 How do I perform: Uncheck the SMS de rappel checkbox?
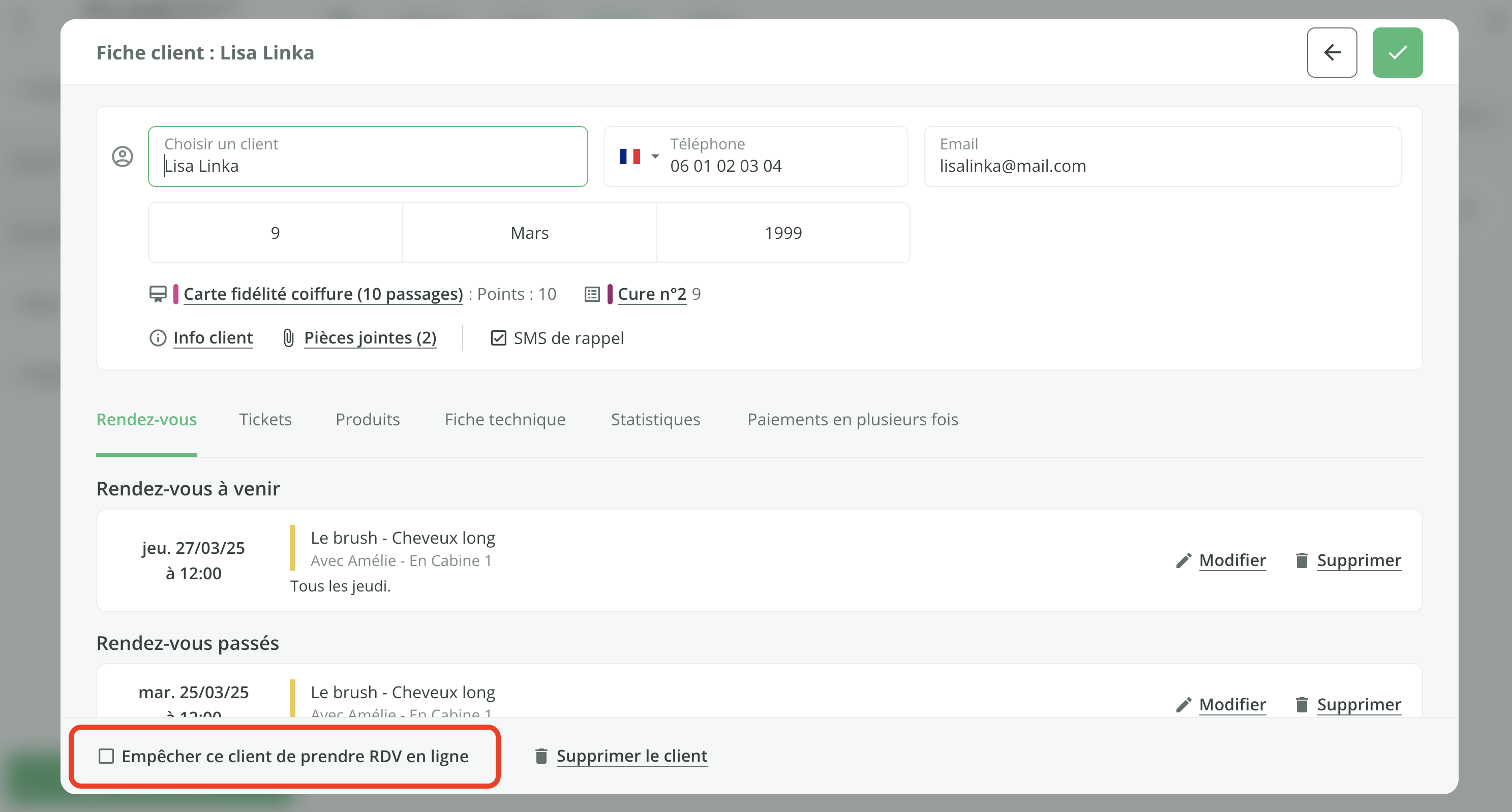click(x=498, y=338)
